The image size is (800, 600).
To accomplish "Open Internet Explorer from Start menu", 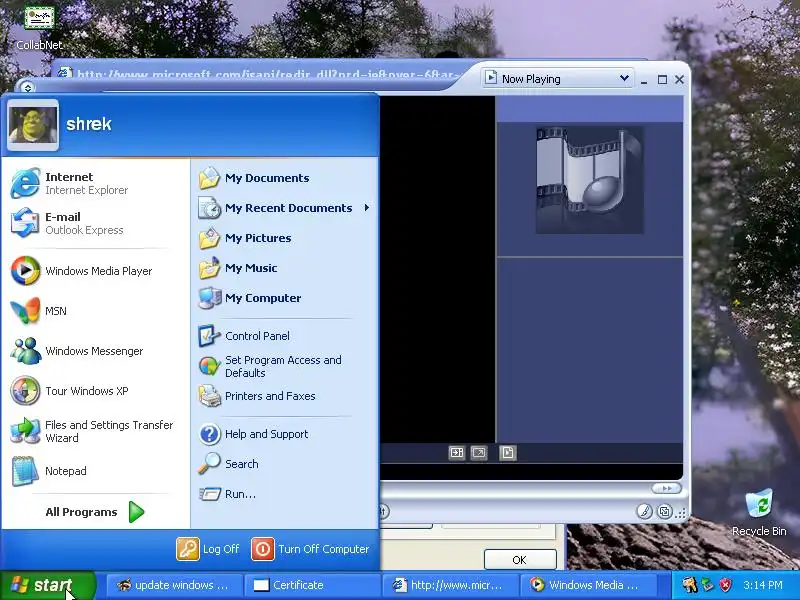I will [x=95, y=183].
